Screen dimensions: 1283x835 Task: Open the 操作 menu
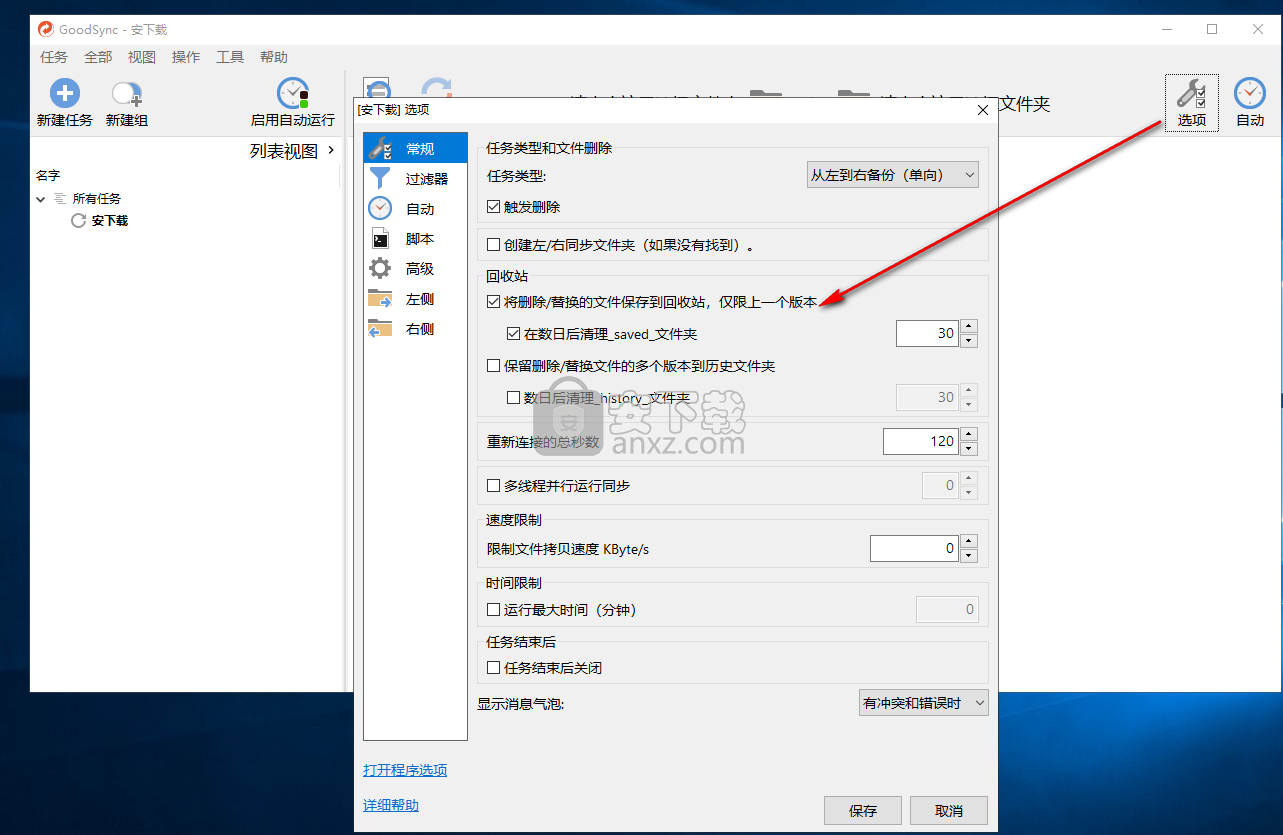[186, 57]
